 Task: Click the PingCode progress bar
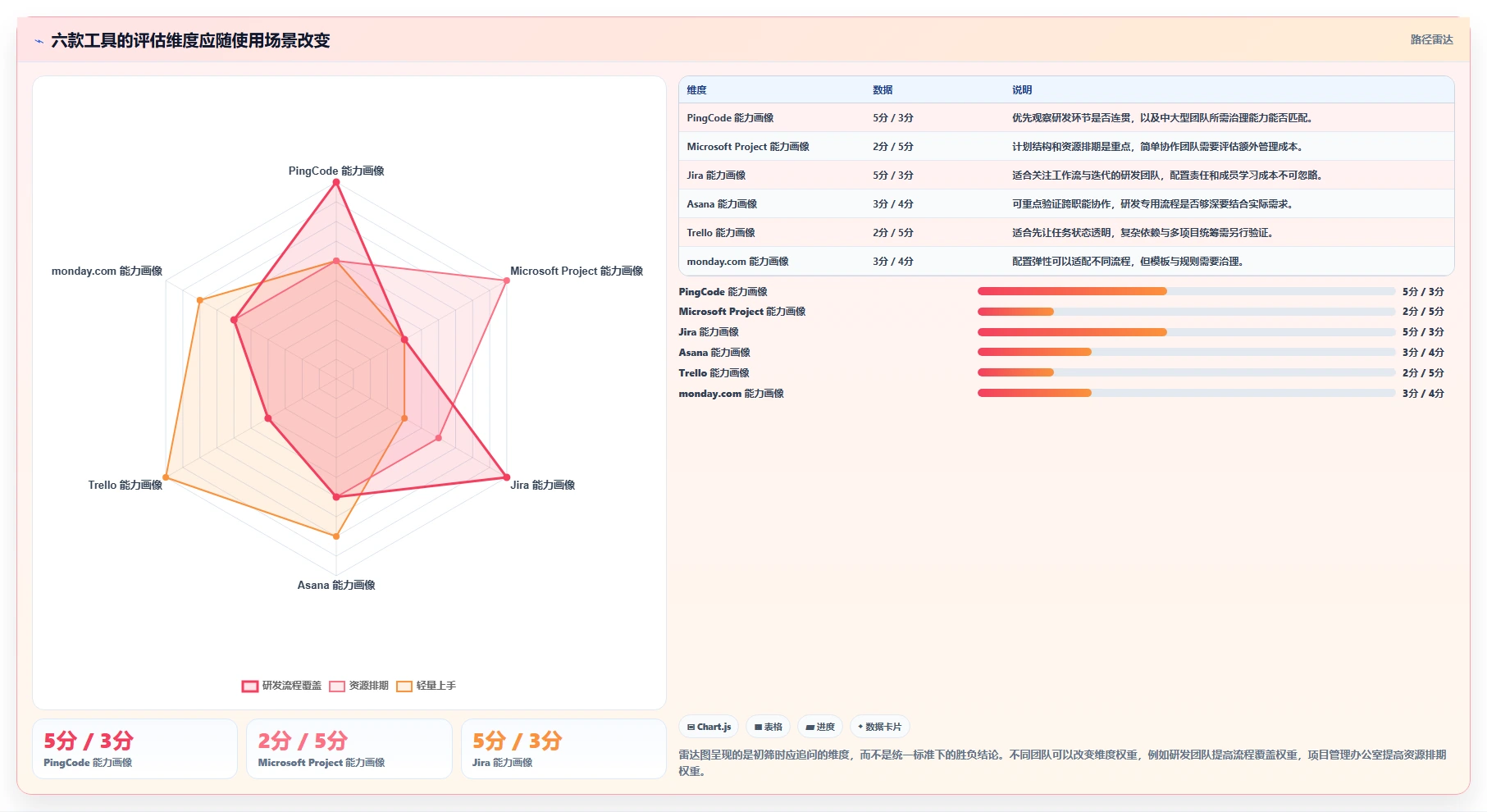point(1186,291)
